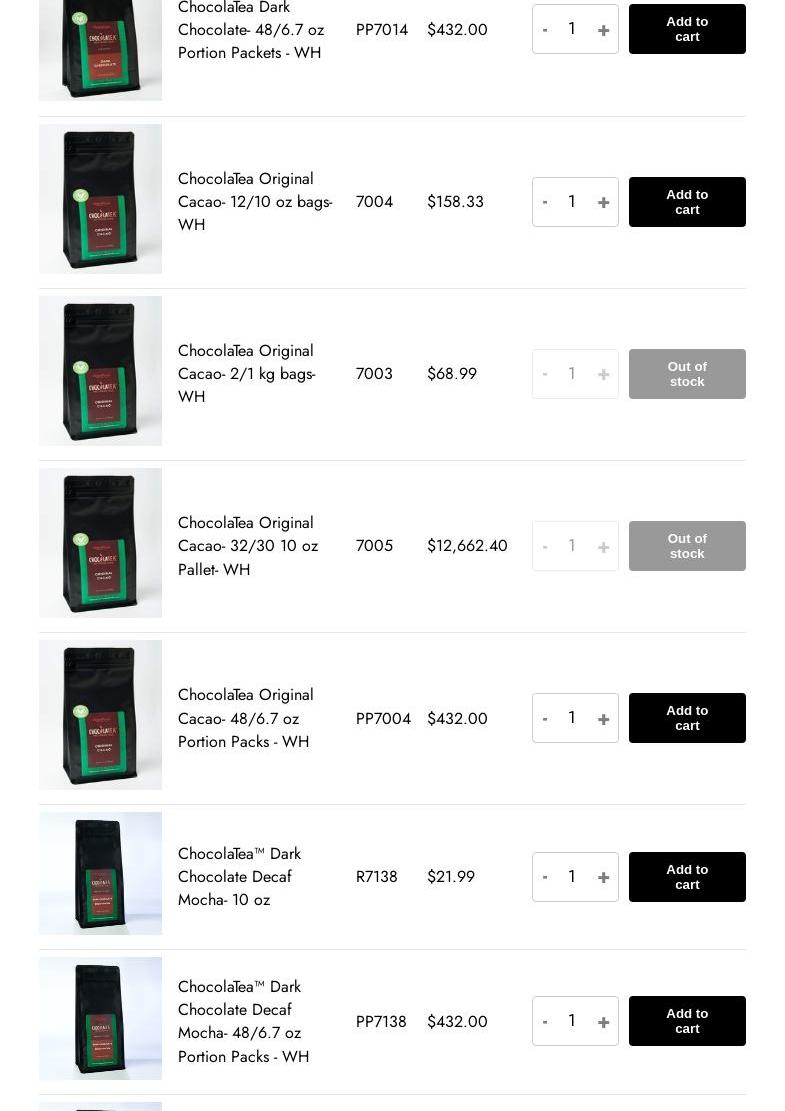Viewport: 785px width, 1111px height.
Task: Add Dark Chocolate PP7014 to cart
Action: click(x=687, y=29)
